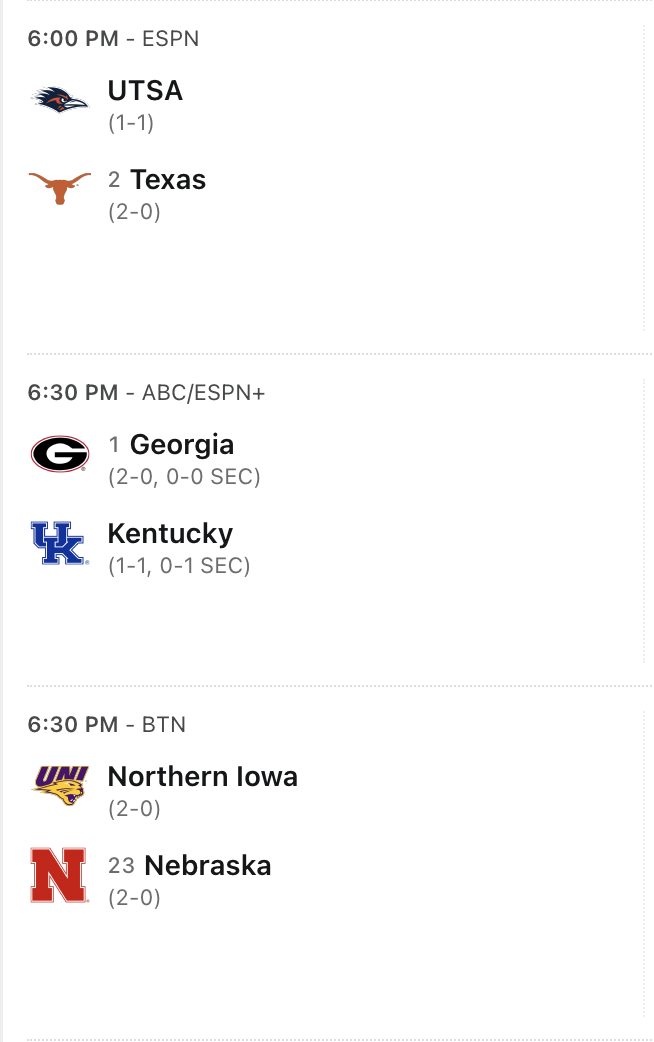The width and height of the screenshot is (654, 1042).
Task: Open the Georgia team page
Action: 182,445
